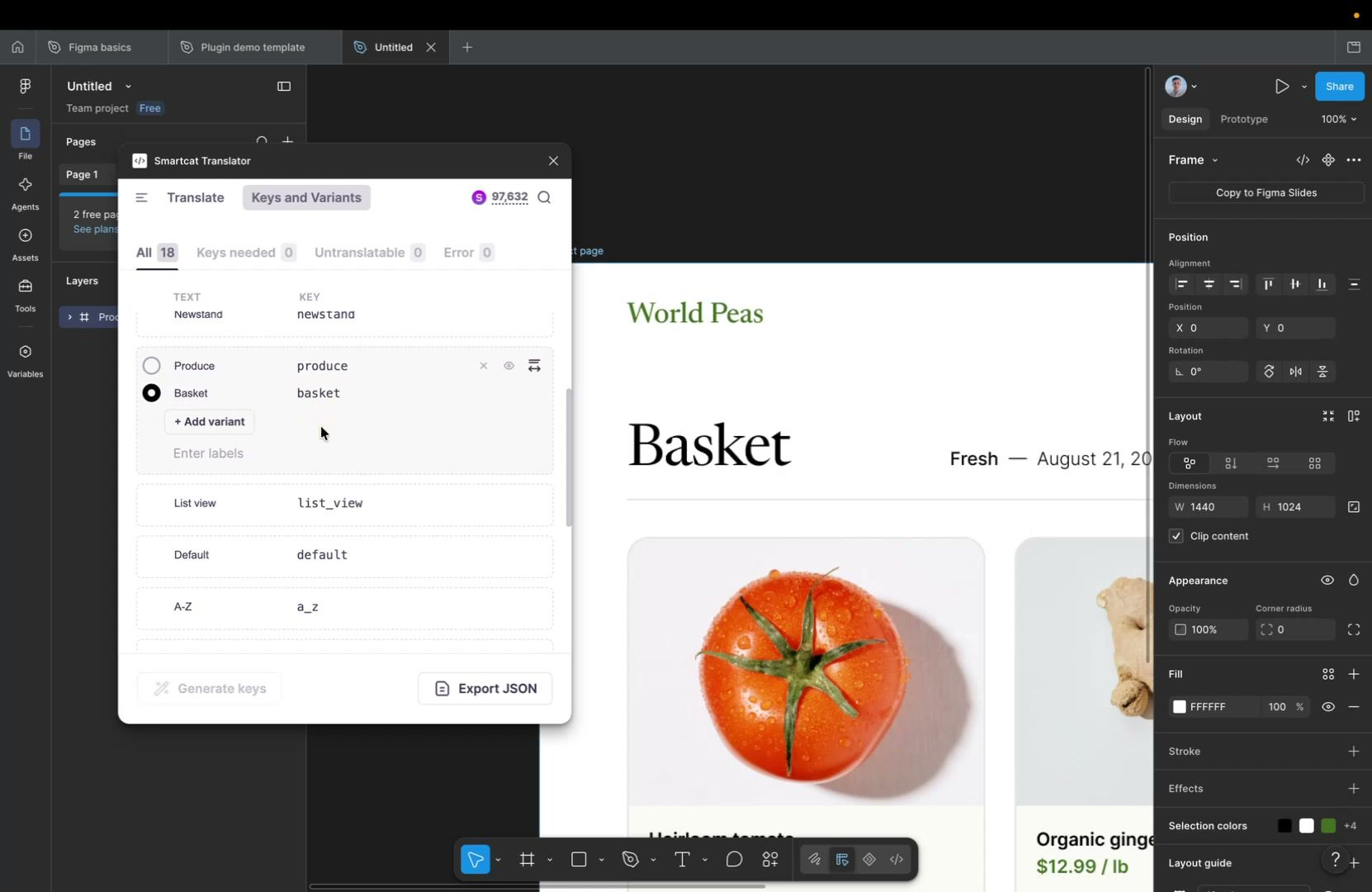Toggle Appearance layer visibility eye
This screenshot has width=1372, height=892.
[x=1327, y=581]
